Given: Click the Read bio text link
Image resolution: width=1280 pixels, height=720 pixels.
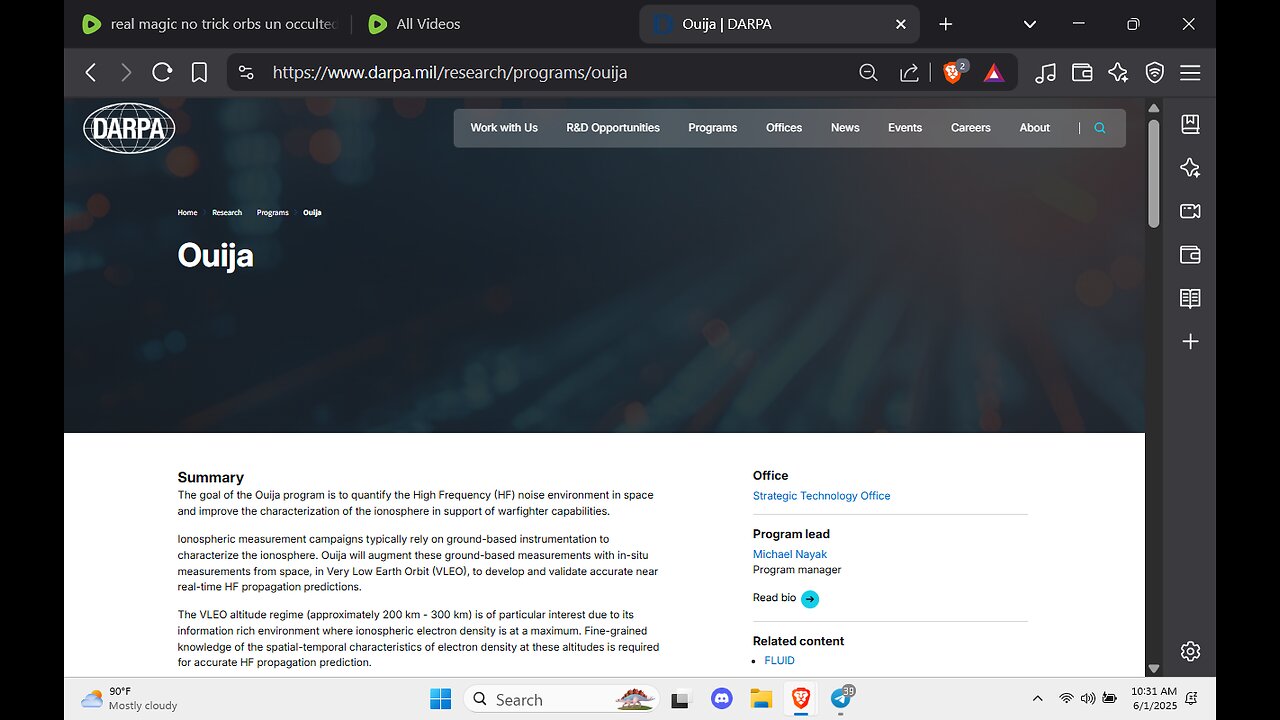Looking at the screenshot, I should [x=774, y=598].
